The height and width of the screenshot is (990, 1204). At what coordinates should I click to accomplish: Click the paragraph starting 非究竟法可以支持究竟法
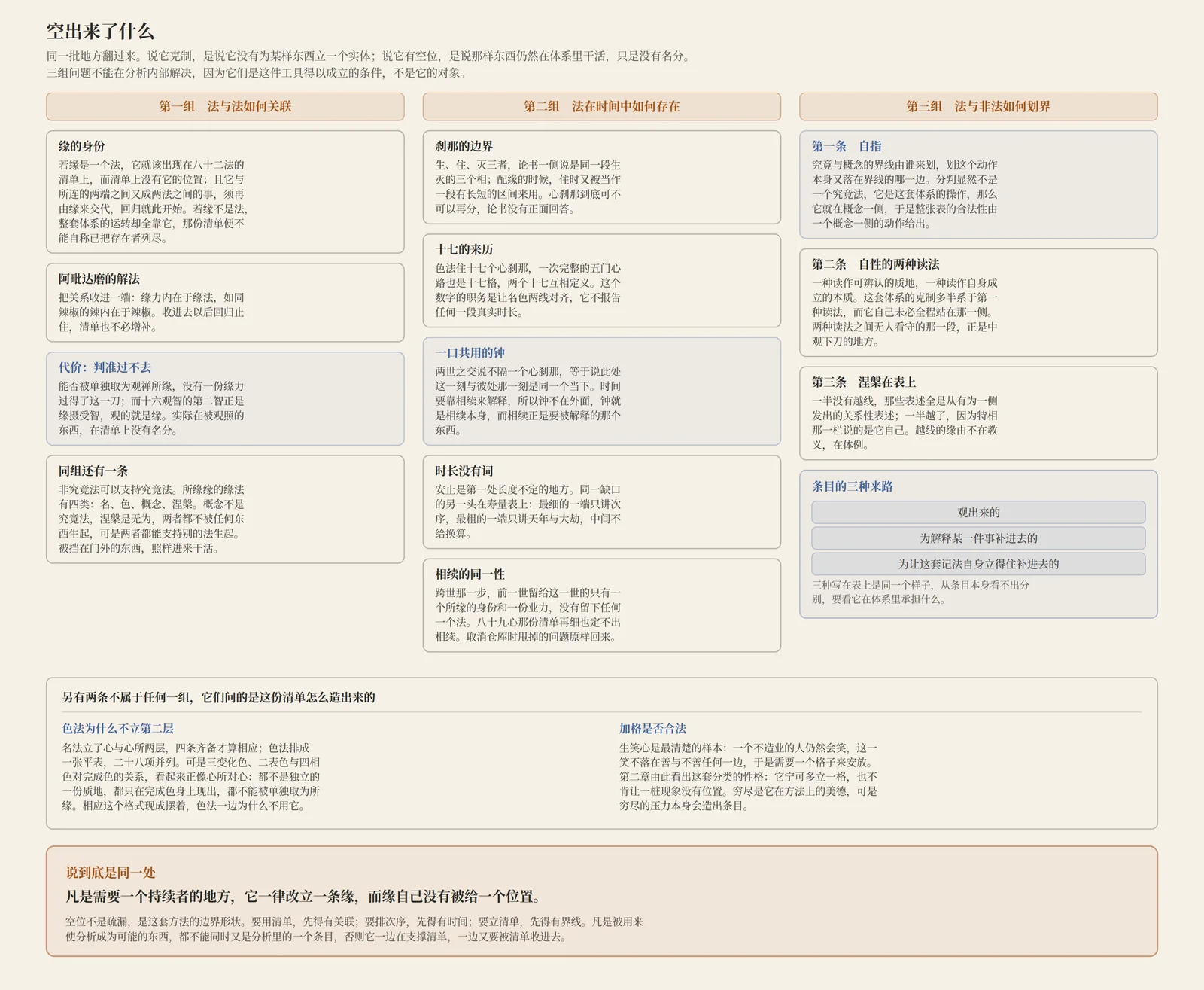(152, 519)
